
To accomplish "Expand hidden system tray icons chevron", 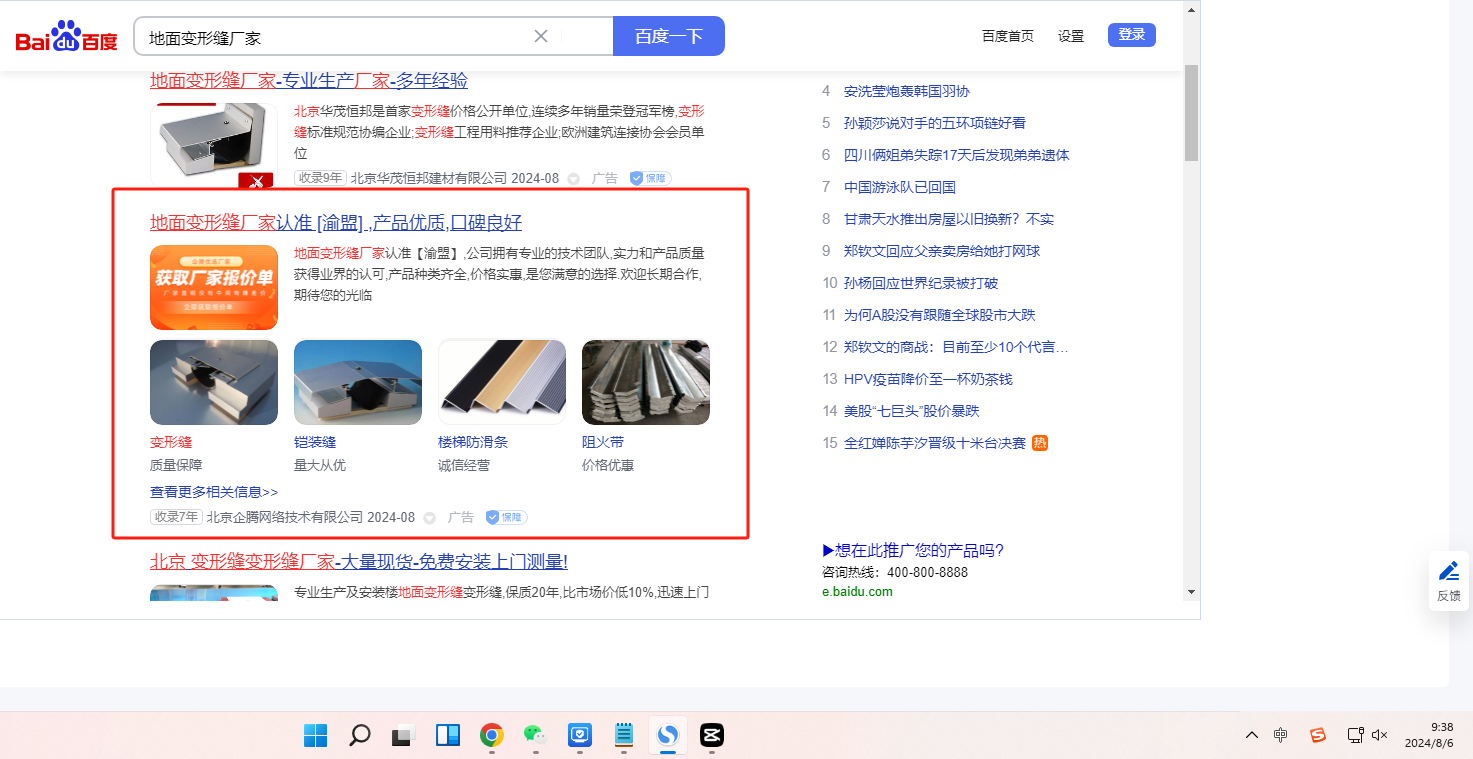I will 1251,735.
